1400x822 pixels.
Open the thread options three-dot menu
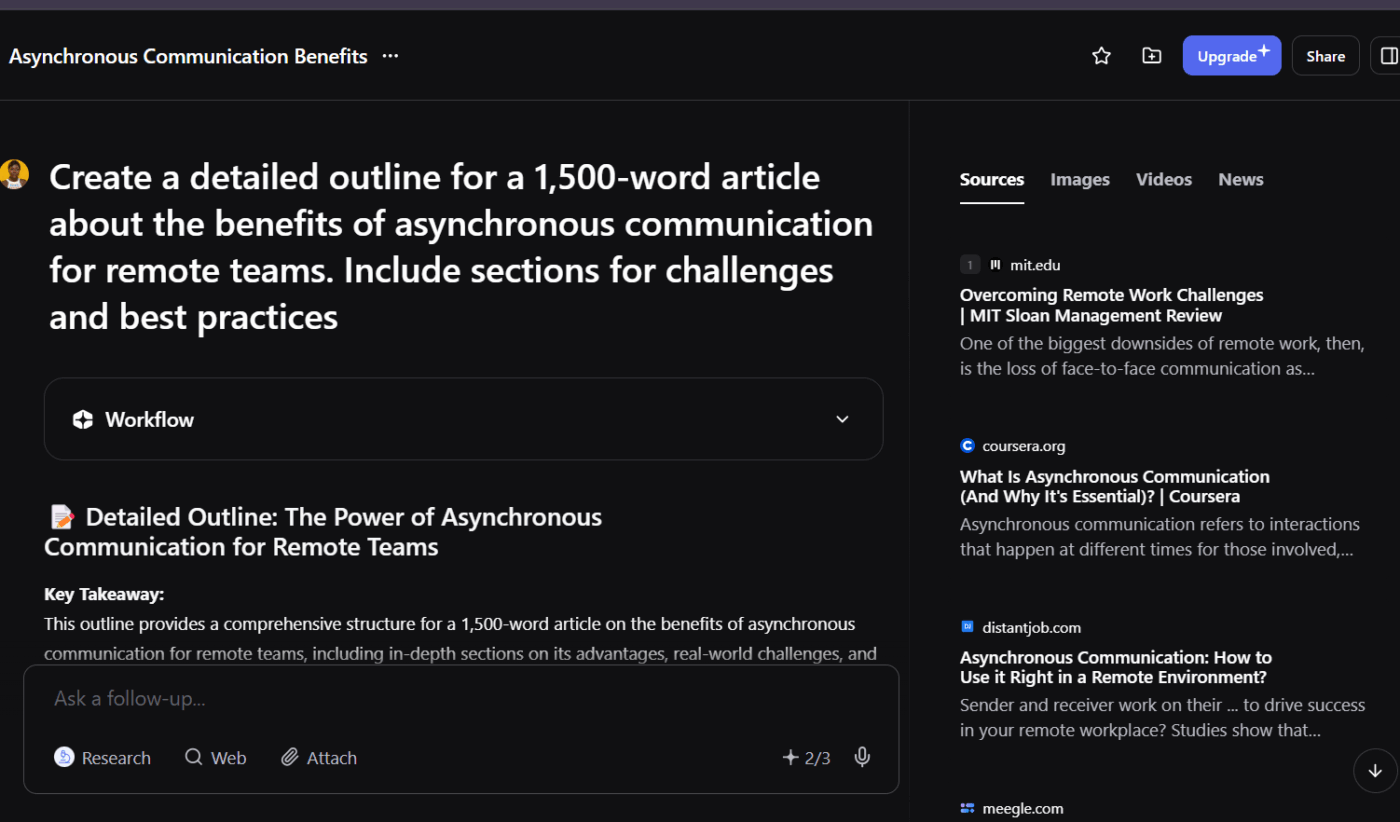[389, 56]
